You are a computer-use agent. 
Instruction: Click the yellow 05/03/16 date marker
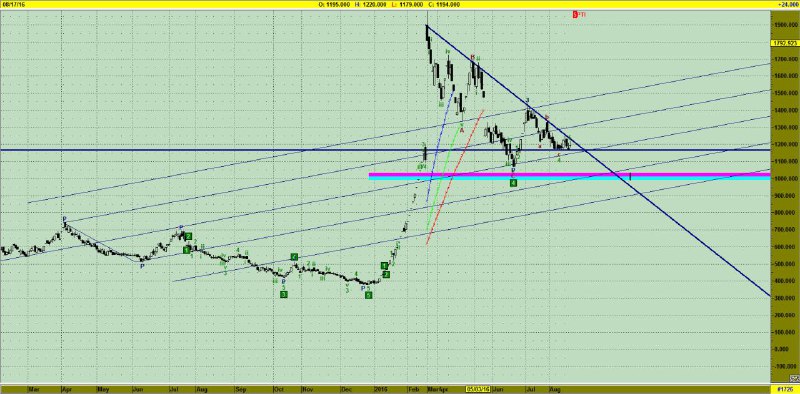tap(478, 389)
